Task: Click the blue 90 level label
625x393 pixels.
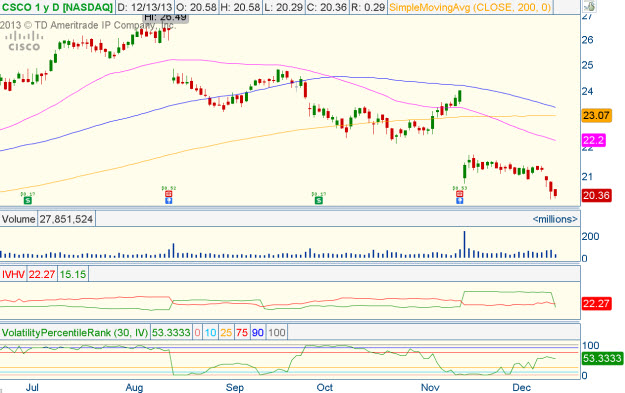Action: (257, 332)
